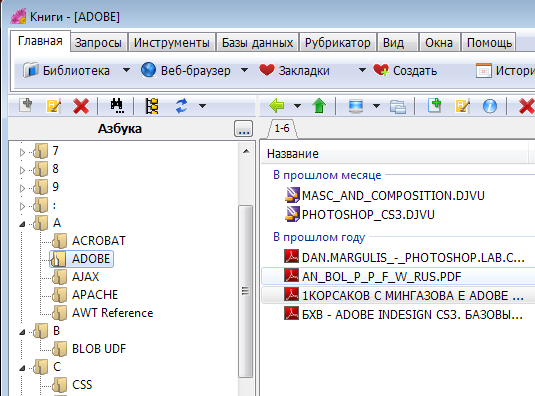Refresh using the blue arrows icon
535x396 pixels.
click(x=182, y=106)
